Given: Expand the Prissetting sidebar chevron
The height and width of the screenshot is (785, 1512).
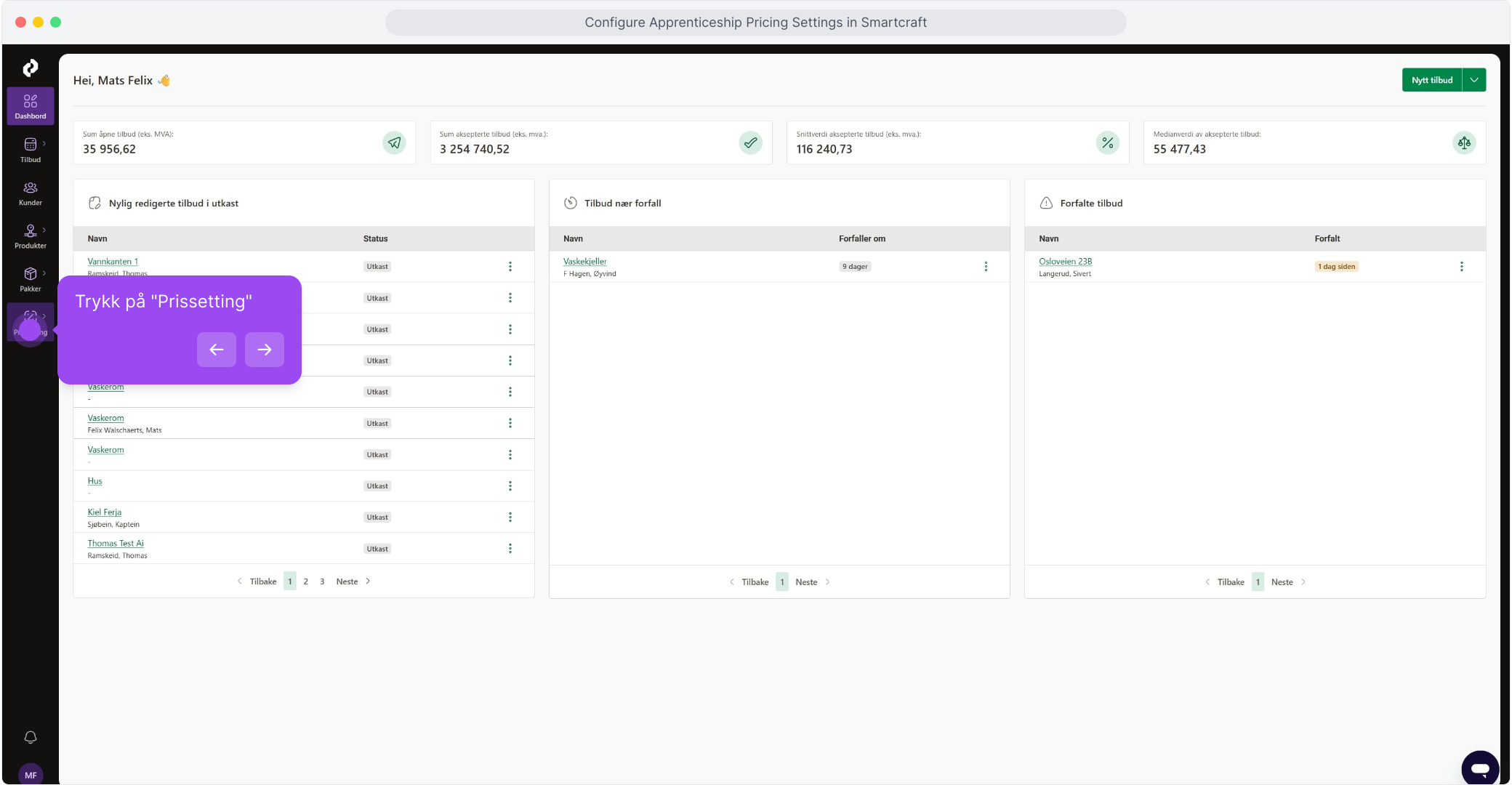Looking at the screenshot, I should coord(44,316).
